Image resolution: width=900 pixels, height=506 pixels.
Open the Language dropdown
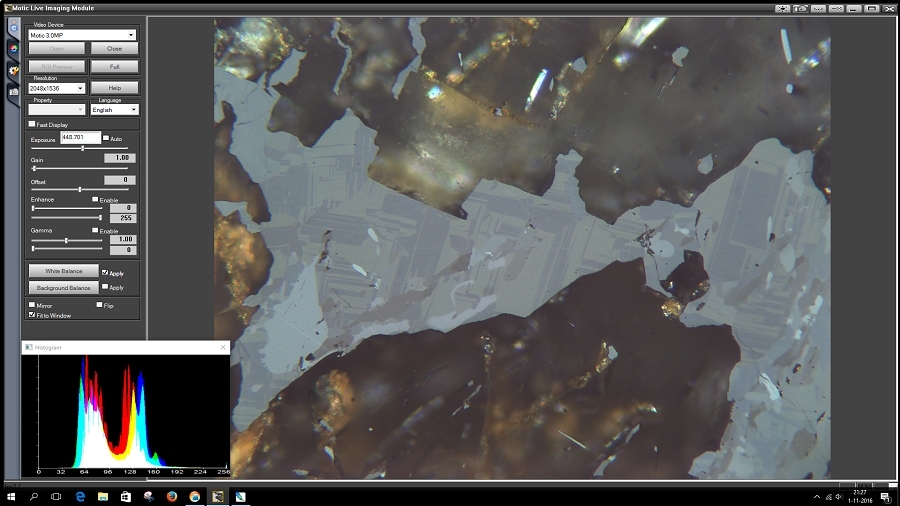click(x=114, y=110)
